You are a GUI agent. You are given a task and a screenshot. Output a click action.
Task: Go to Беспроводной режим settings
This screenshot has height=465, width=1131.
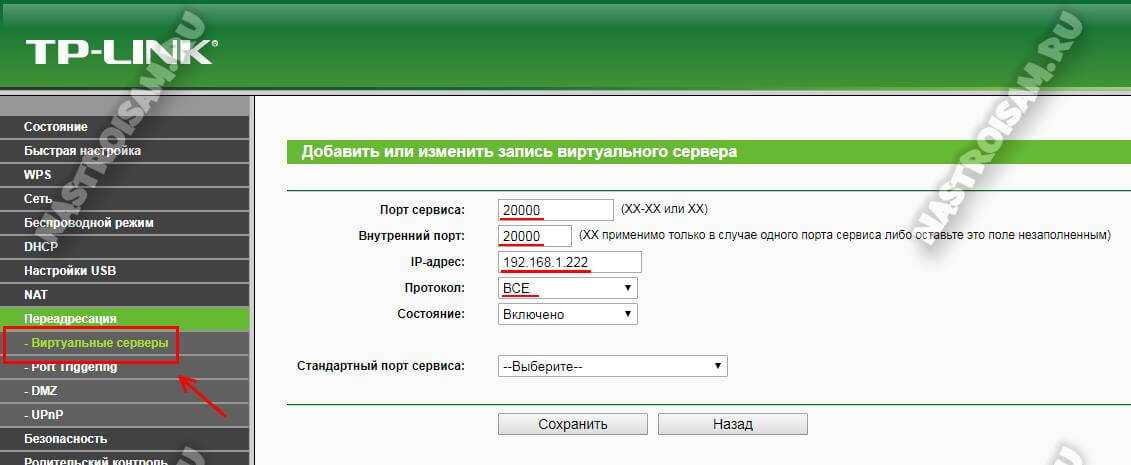tap(89, 223)
